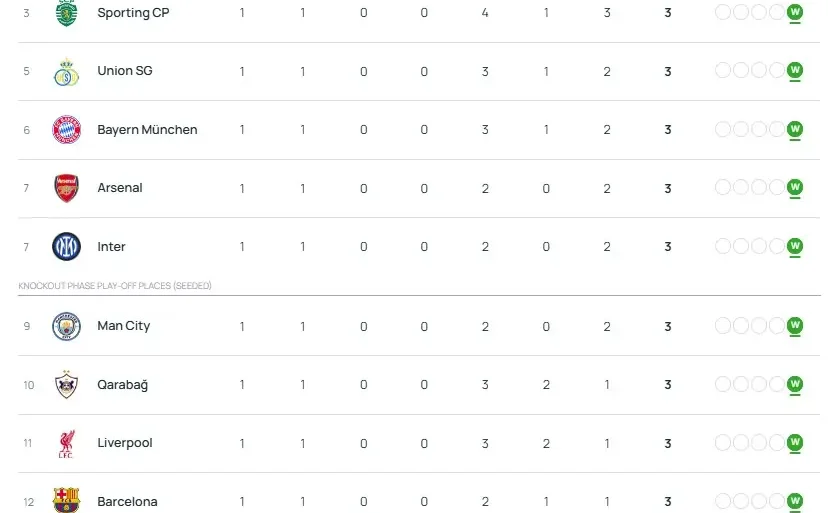Viewport: 836px width, 513px height.
Task: Select the Qarabağ team name
Action: 122,385
